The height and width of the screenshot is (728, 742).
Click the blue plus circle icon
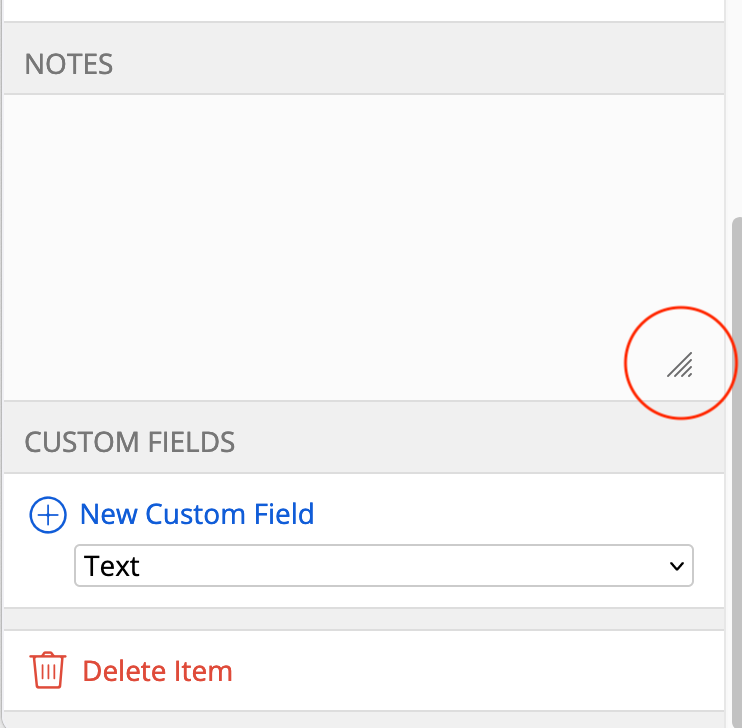47,515
